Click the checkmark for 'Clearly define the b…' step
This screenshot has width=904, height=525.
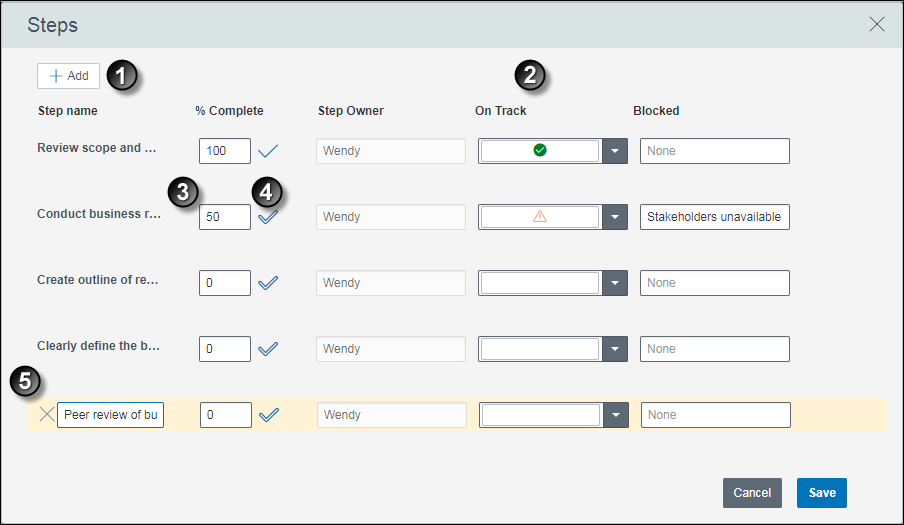pos(268,349)
